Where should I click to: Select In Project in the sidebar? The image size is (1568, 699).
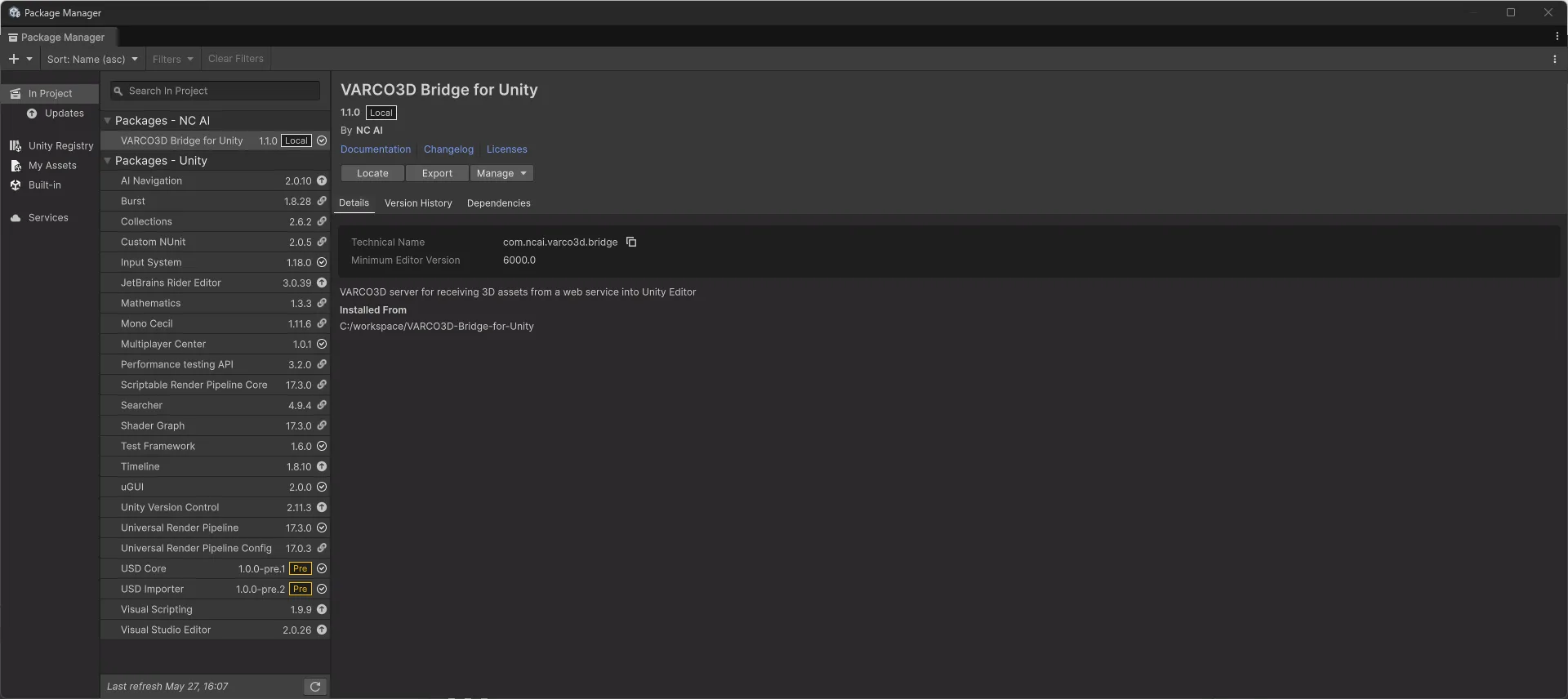point(50,93)
